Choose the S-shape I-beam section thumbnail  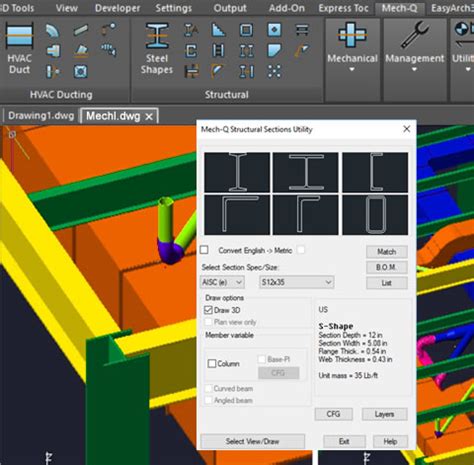(237, 172)
